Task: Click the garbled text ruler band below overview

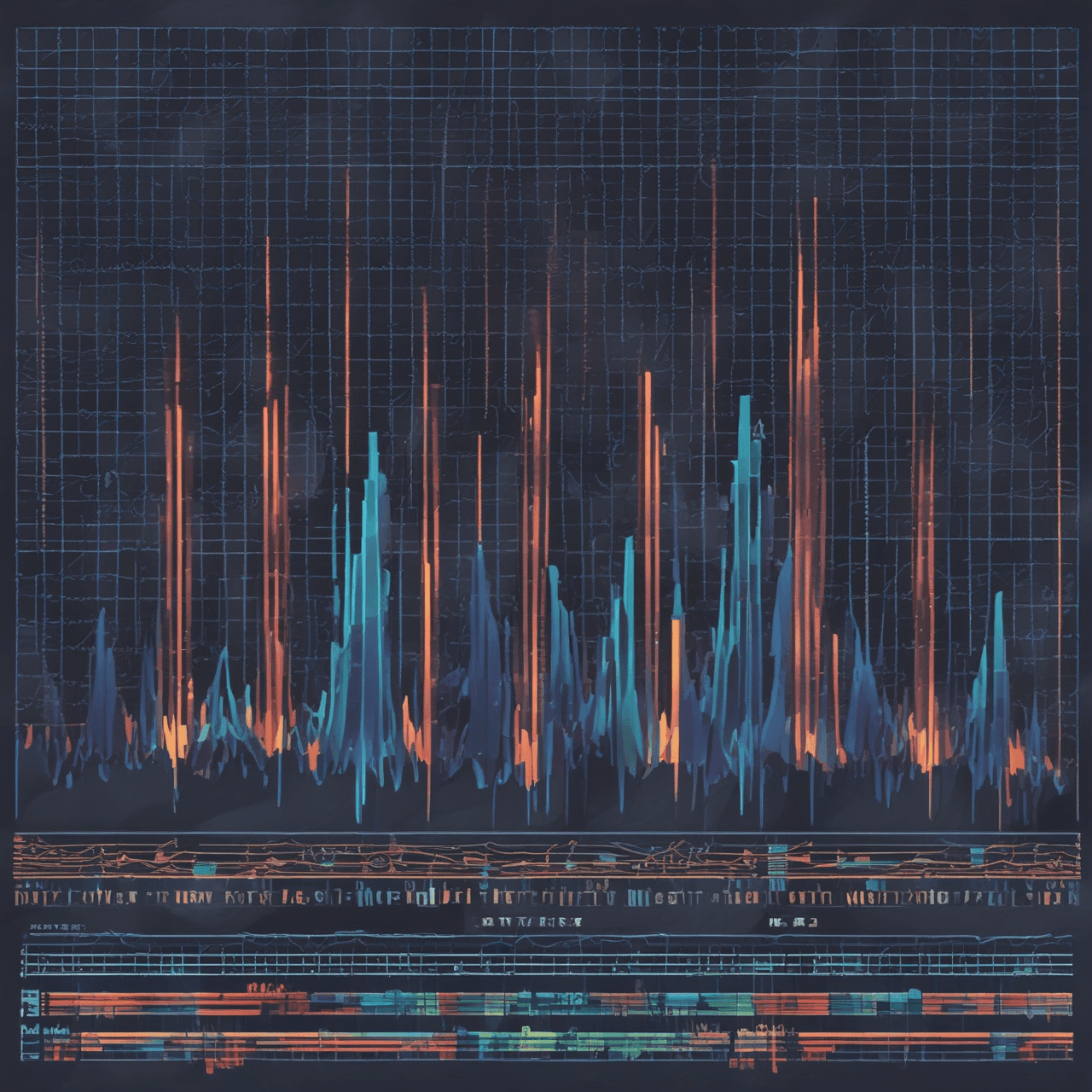Action: coord(546,897)
